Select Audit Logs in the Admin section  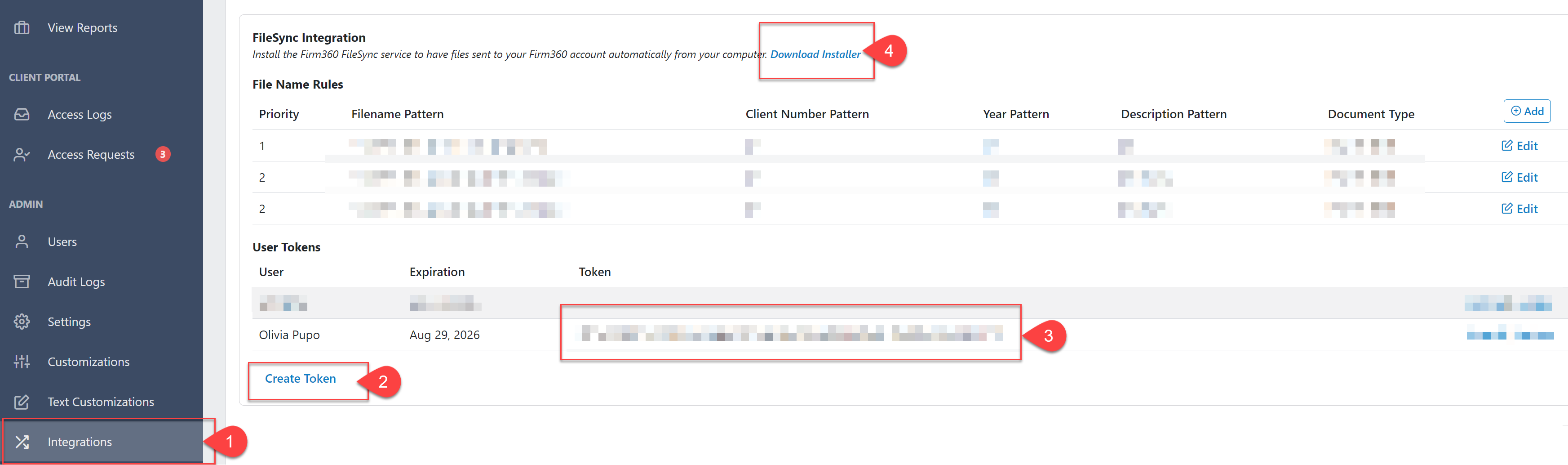click(76, 281)
